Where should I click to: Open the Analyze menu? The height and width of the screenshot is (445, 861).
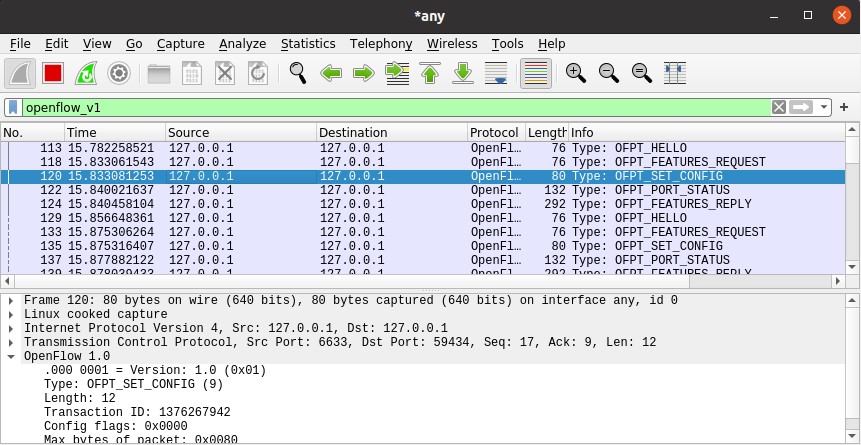pyautogui.click(x=243, y=44)
